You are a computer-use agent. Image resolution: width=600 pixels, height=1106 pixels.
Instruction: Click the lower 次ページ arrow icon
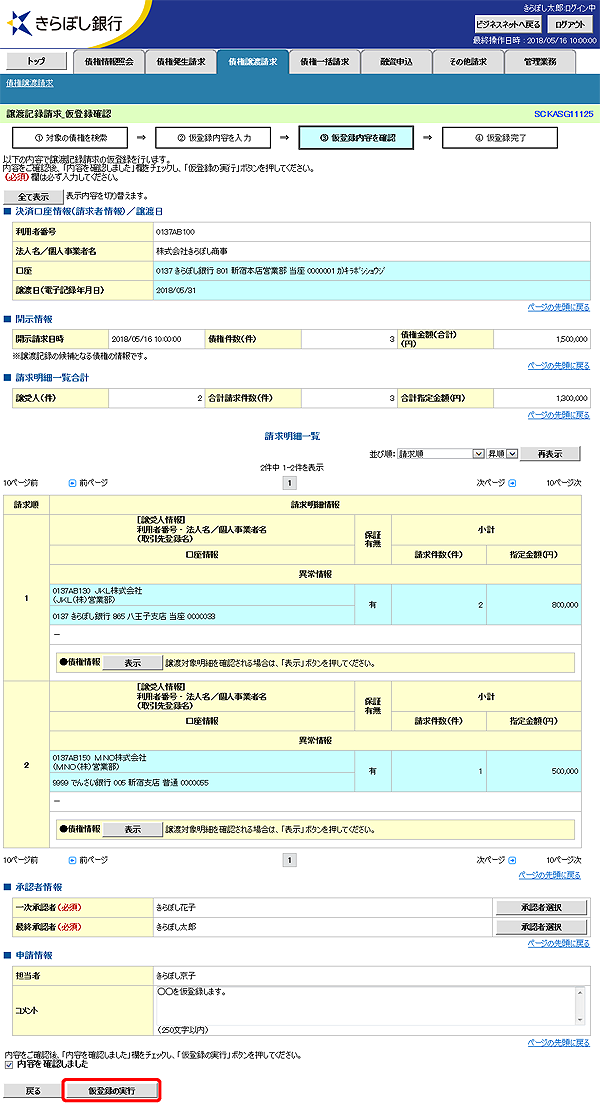click(x=513, y=861)
